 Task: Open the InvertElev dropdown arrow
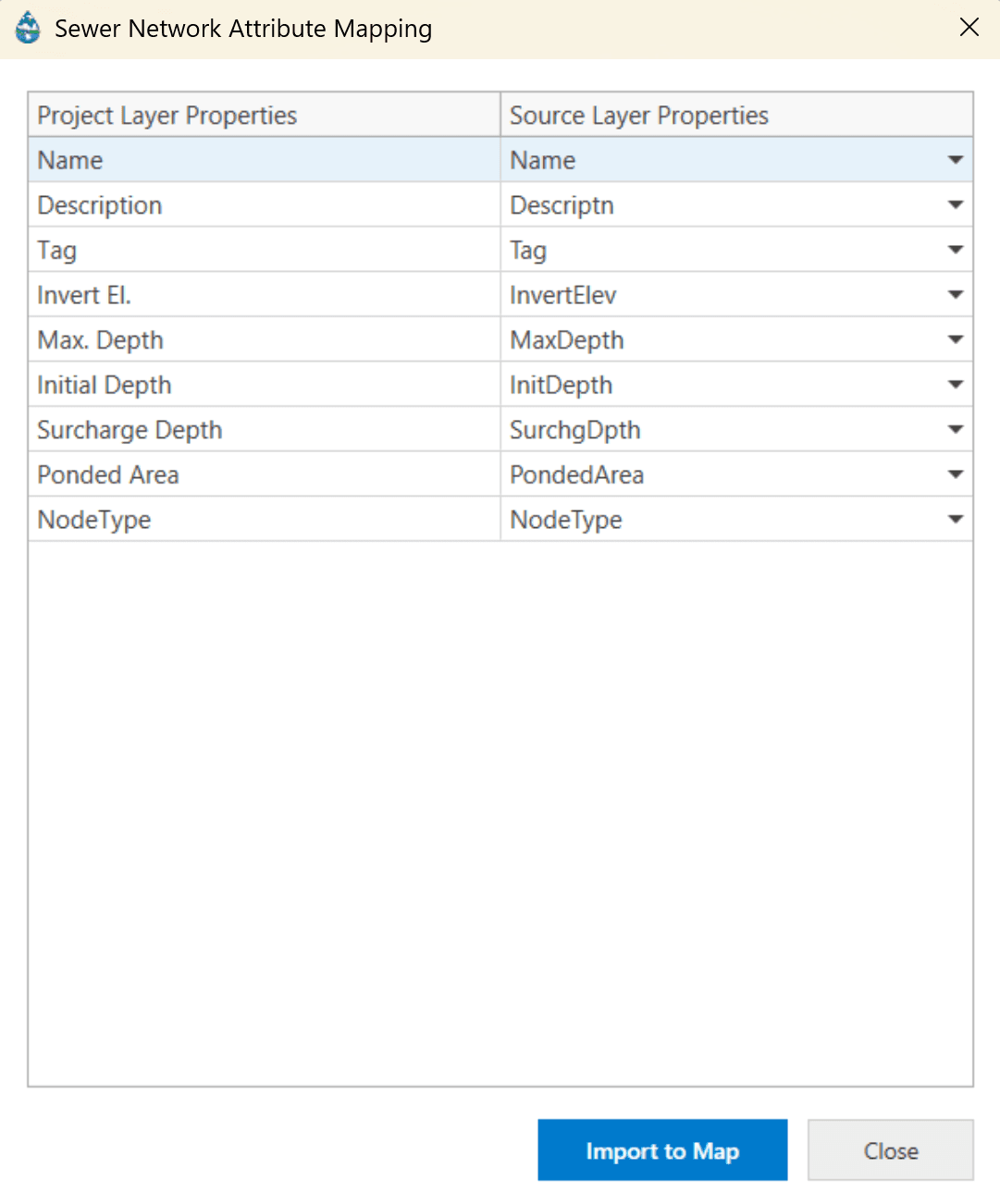tap(956, 294)
